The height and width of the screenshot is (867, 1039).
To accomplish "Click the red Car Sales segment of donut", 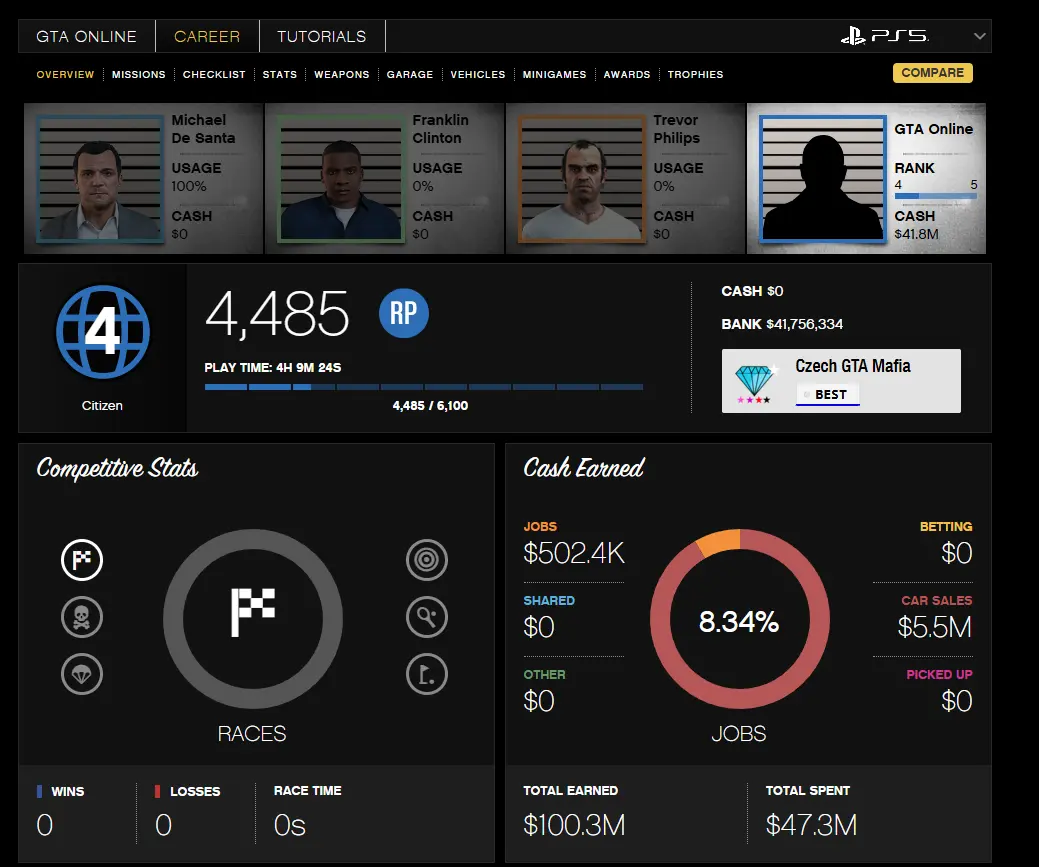I will coord(740,697).
